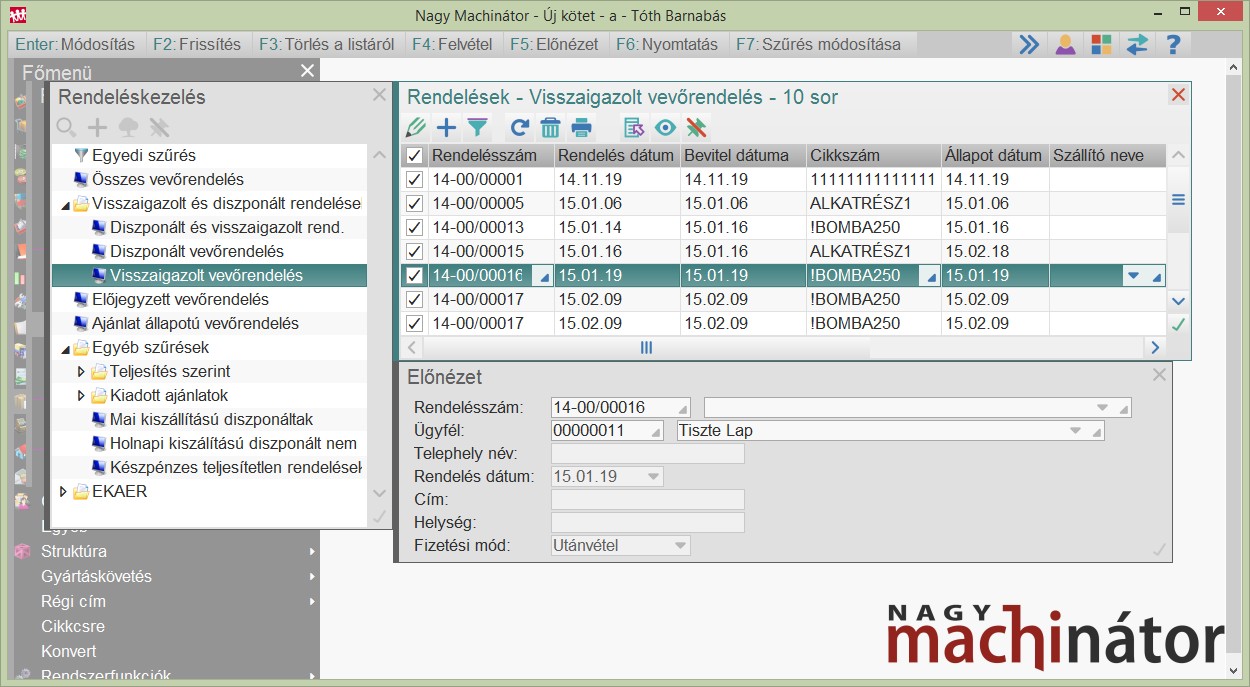This screenshot has width=1250, height=687.
Task: Click the trash delete icon in Rendelések toolbar
Action: [x=550, y=127]
